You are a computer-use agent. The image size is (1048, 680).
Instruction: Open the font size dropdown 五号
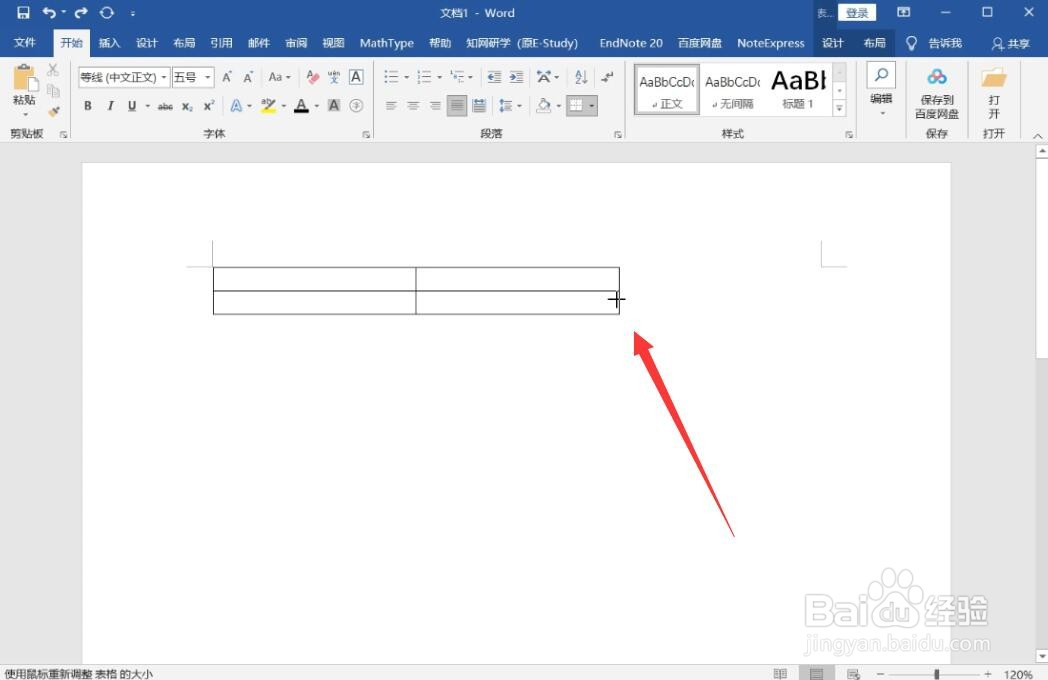[208, 77]
